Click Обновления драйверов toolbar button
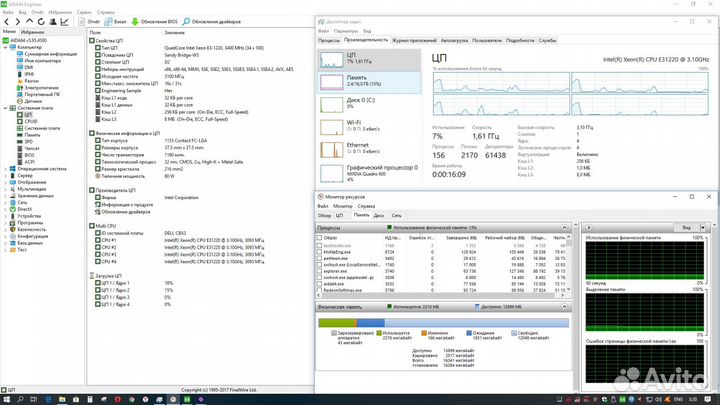The width and height of the screenshot is (720, 405). (212, 22)
